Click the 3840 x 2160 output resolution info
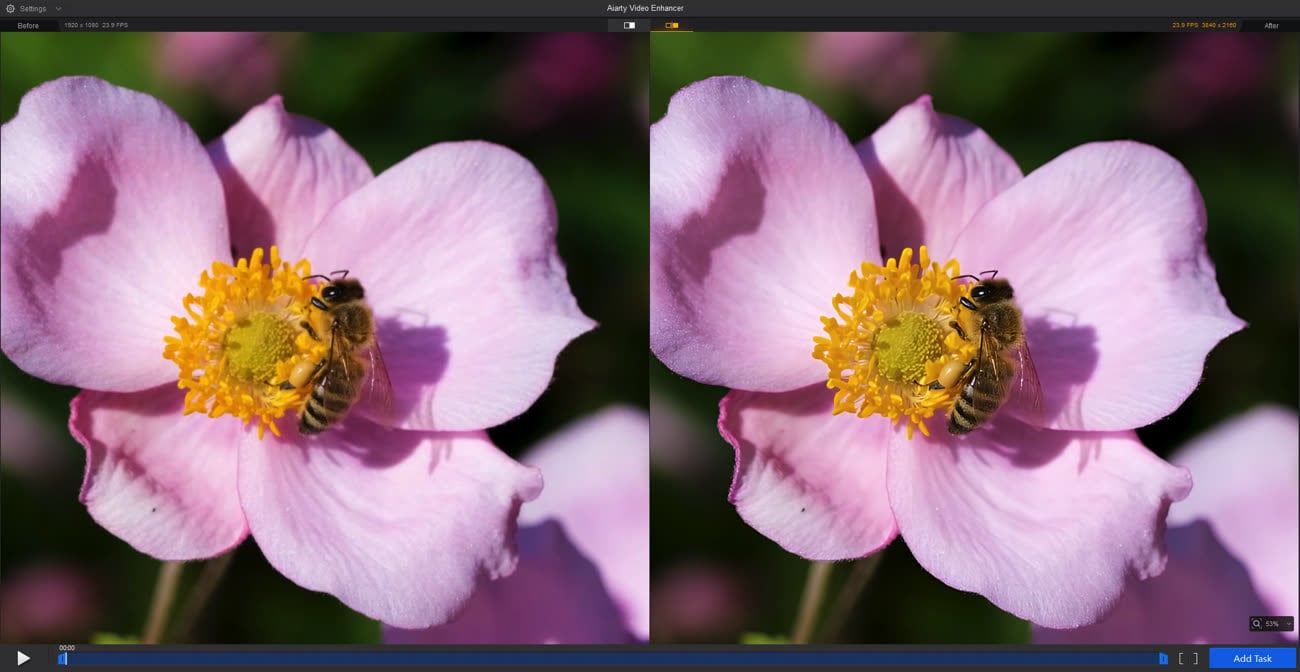 pos(1219,25)
